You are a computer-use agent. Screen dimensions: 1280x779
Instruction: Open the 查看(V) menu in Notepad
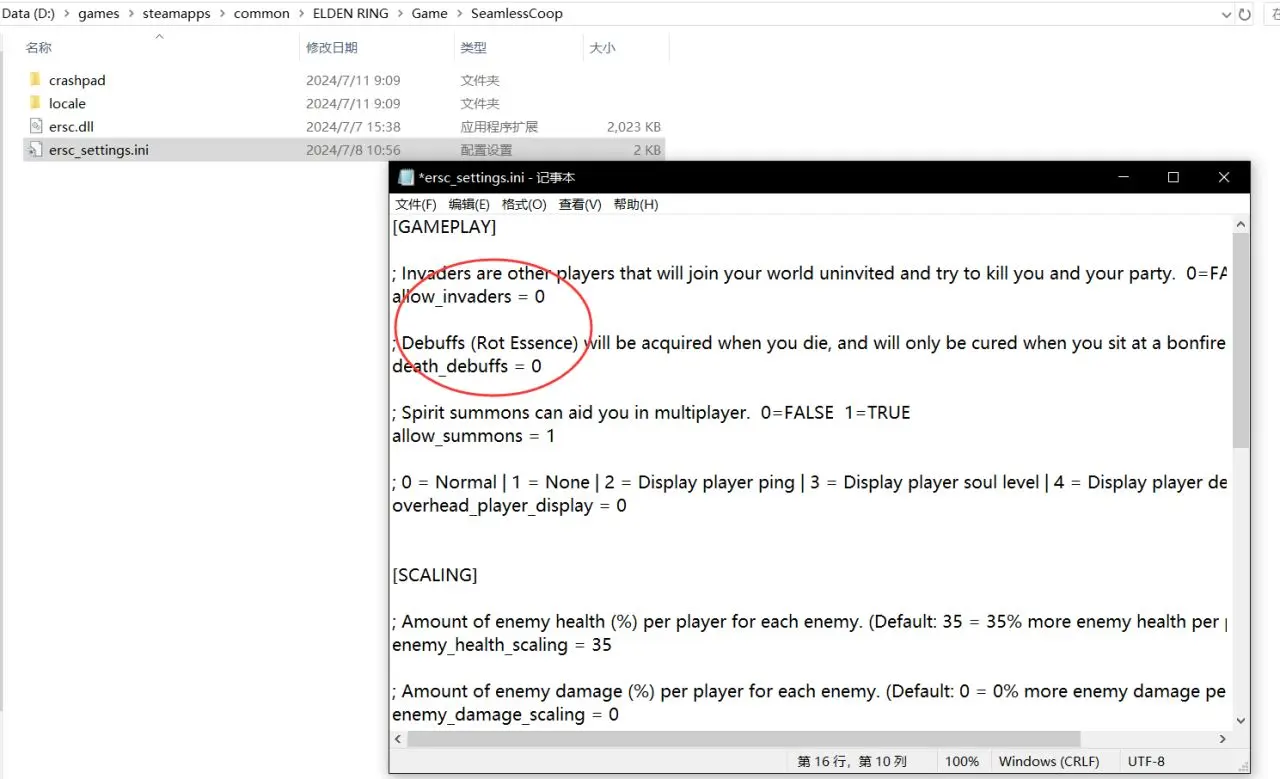pos(580,204)
